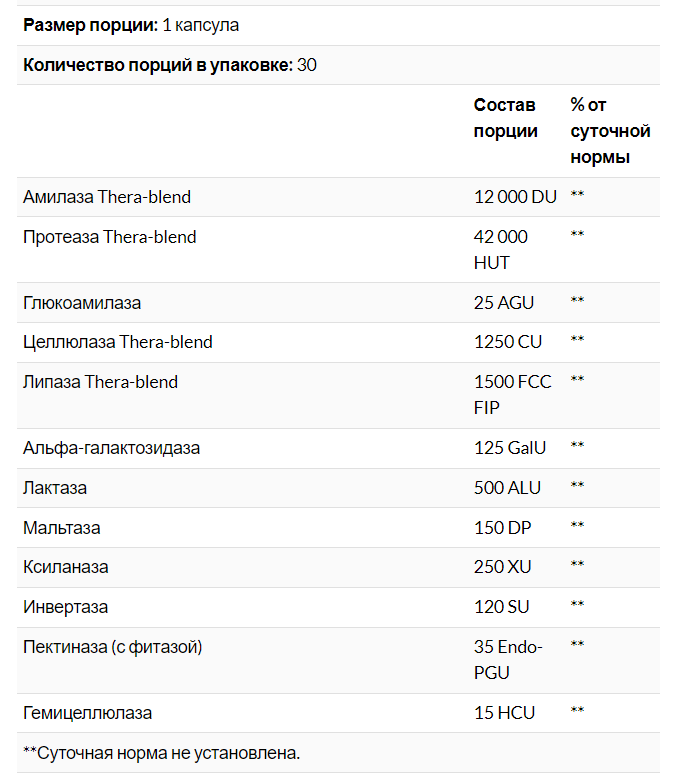Select the 'Амилаза Thera-blend' ingredient row
The height and width of the screenshot is (776, 673).
point(107,197)
